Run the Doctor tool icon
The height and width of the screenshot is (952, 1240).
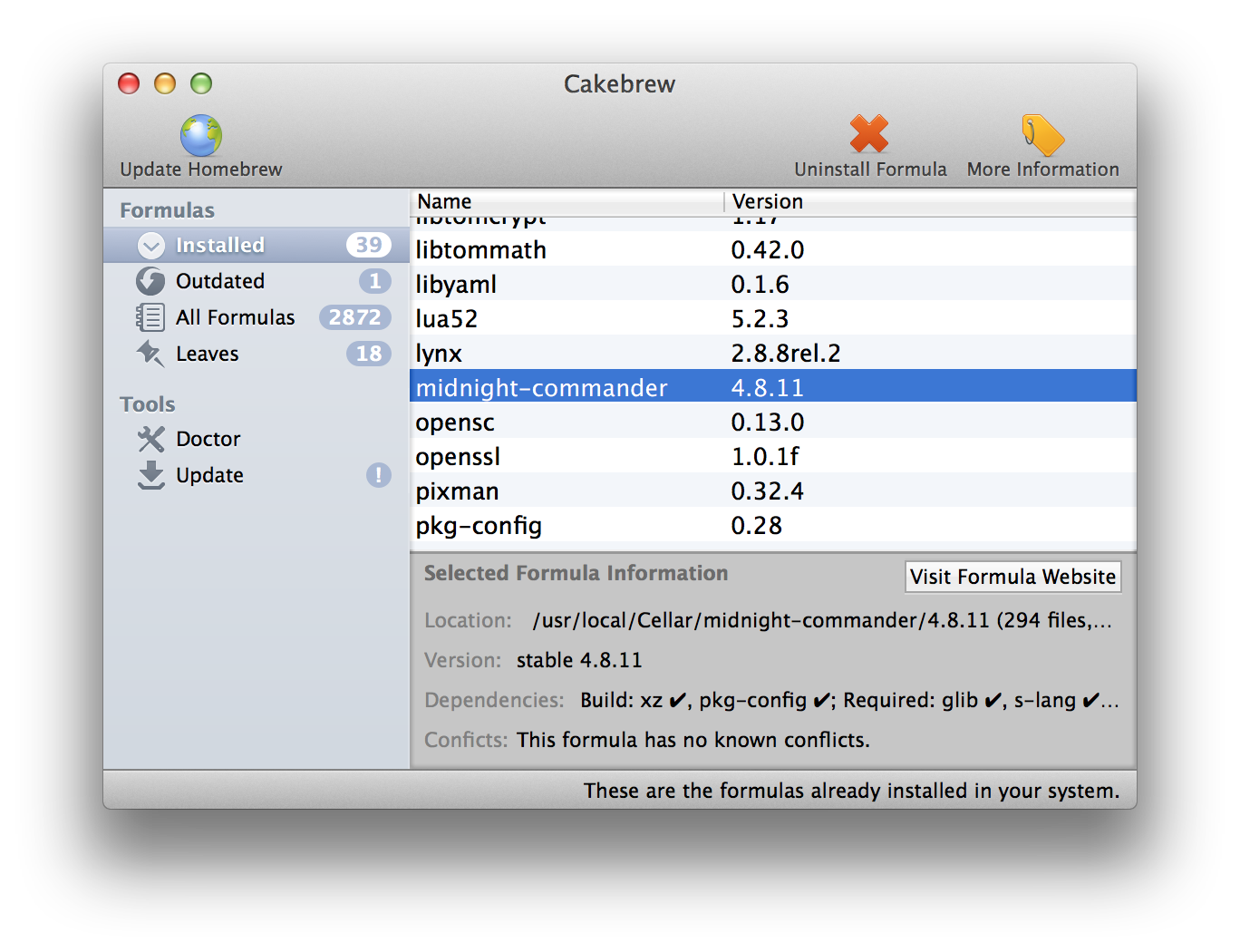pyautogui.click(x=150, y=440)
